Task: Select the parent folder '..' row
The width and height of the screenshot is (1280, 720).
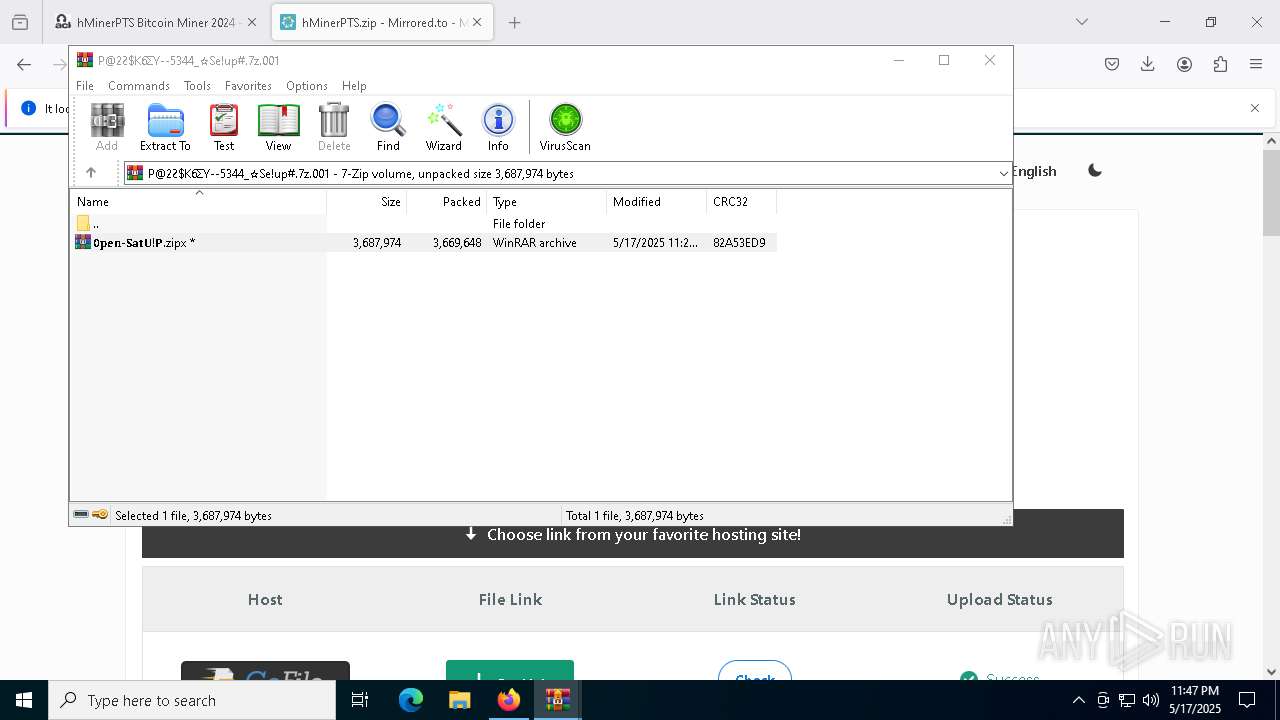Action: [423, 224]
